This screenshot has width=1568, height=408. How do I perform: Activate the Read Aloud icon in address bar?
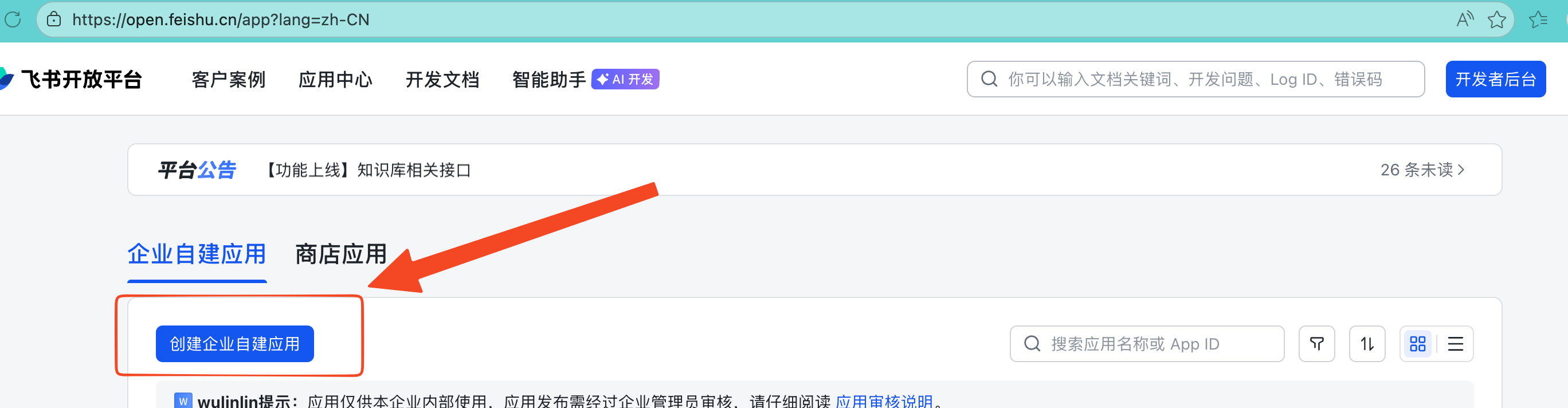pyautogui.click(x=1464, y=19)
